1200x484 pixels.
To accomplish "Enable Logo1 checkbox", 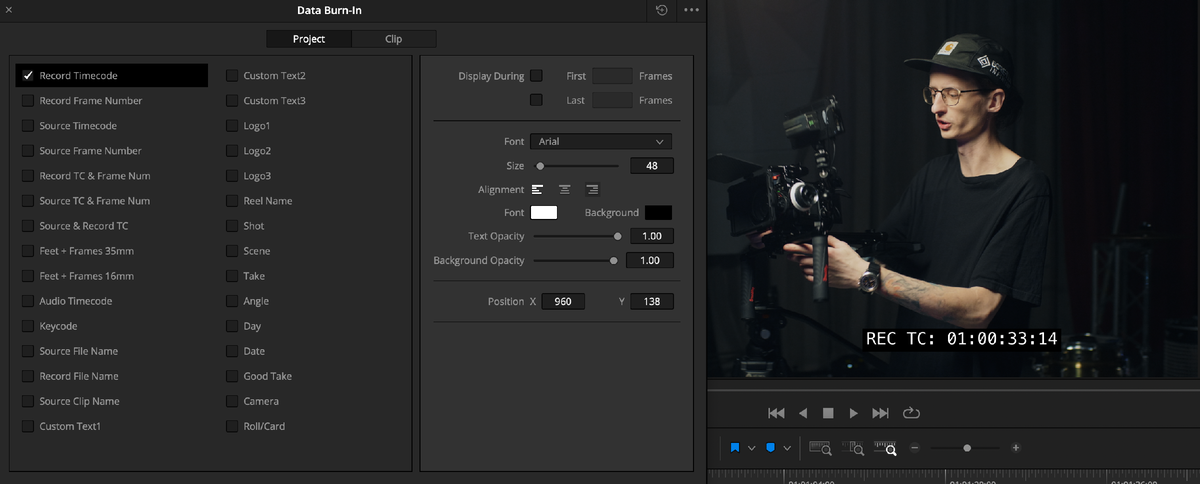I will click(232, 126).
